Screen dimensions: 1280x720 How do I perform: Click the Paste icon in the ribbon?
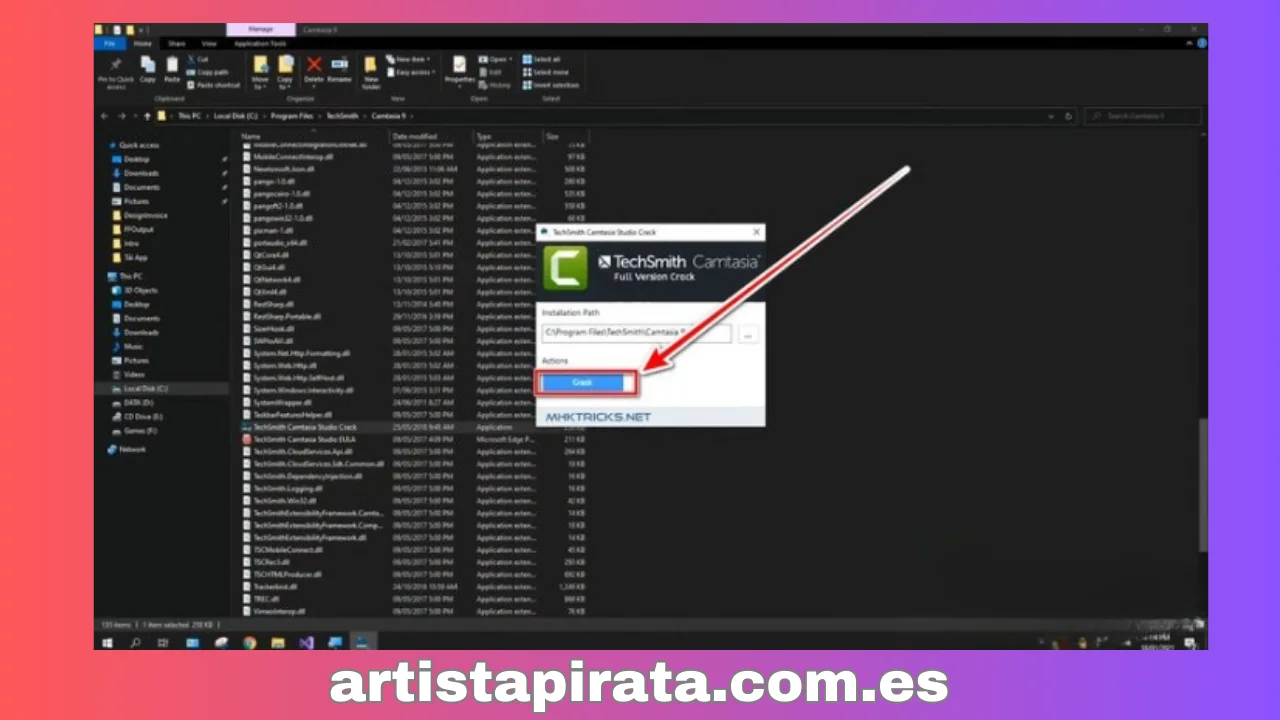173,65
